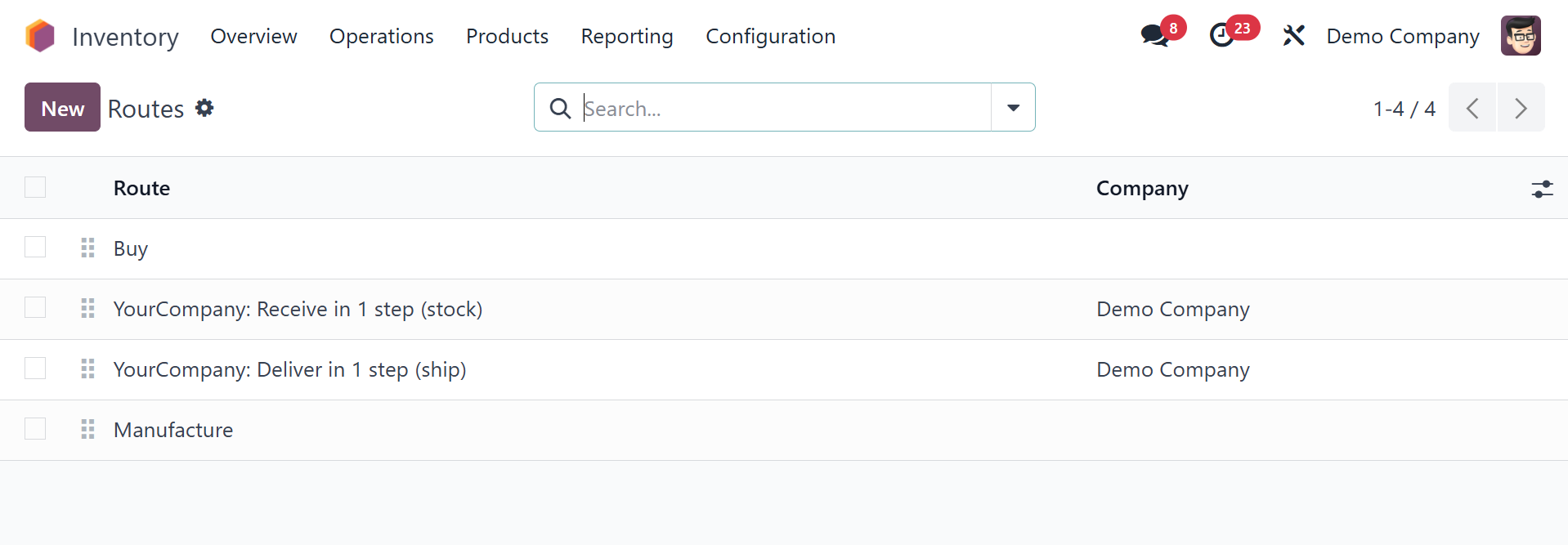Open the Routes settings gear icon
This screenshot has height=545, width=1568.
[204, 108]
